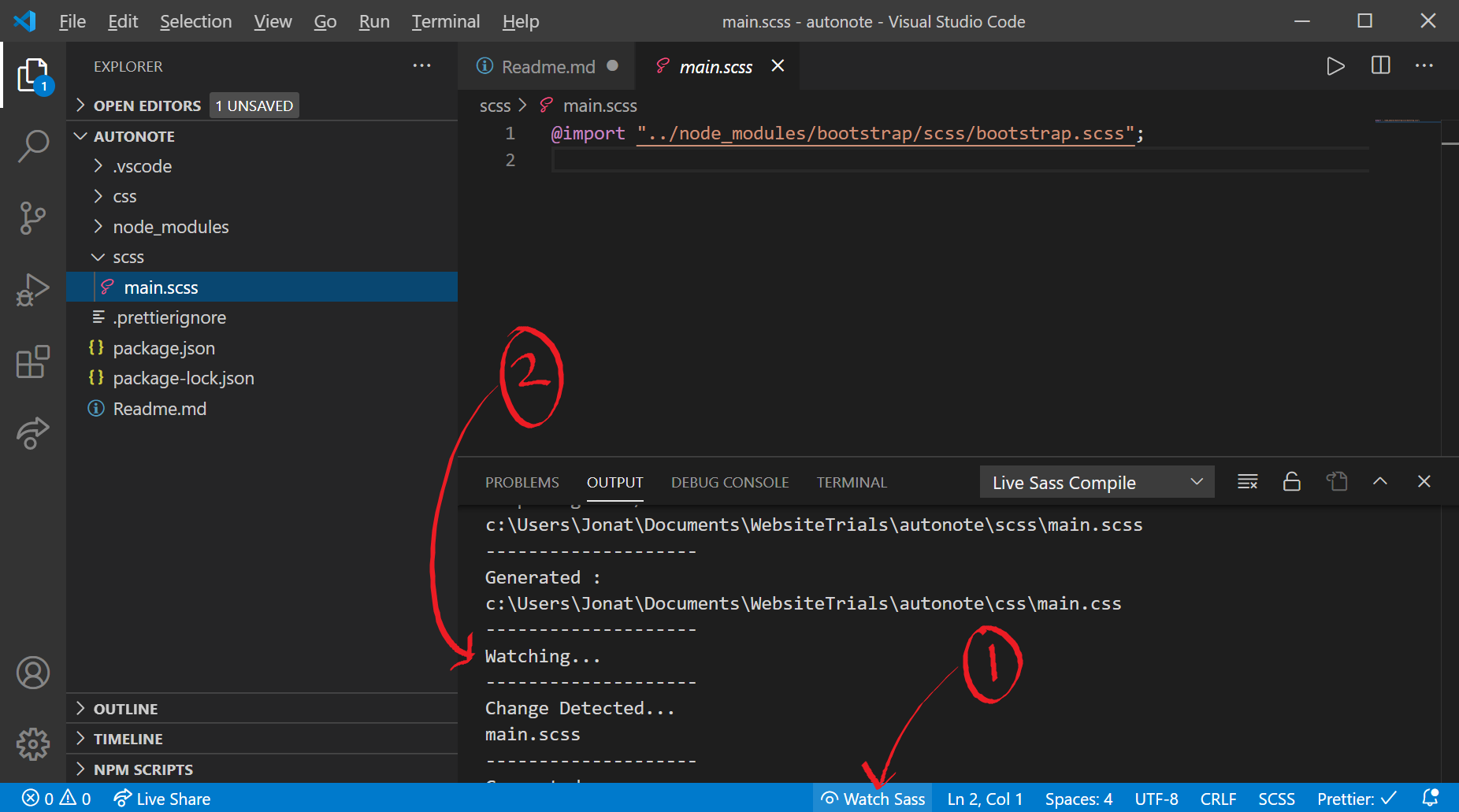Open Run and Debug view
The height and width of the screenshot is (812, 1459).
[33, 290]
